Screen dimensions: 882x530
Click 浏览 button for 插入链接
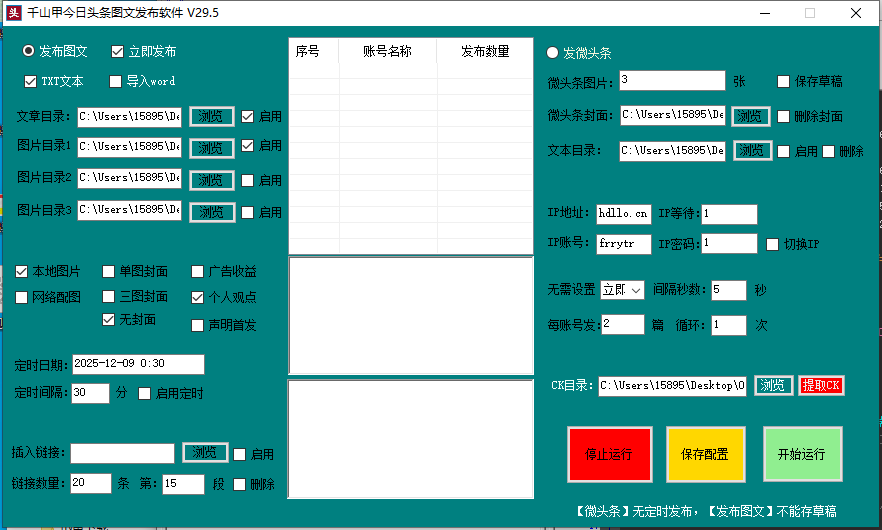pyautogui.click(x=205, y=452)
